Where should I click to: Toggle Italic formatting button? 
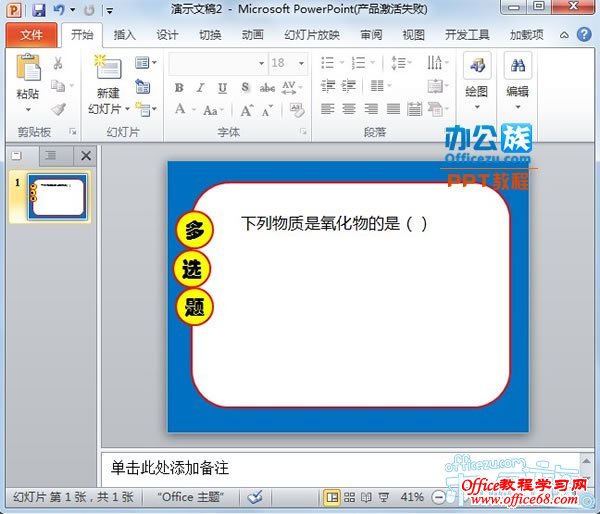[x=200, y=87]
